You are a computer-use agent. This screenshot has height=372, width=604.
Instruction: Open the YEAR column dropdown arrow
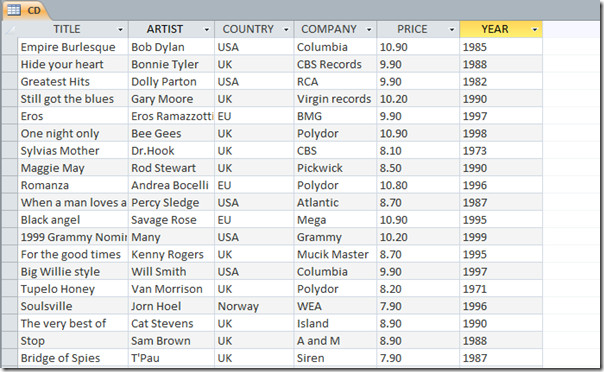(535, 30)
